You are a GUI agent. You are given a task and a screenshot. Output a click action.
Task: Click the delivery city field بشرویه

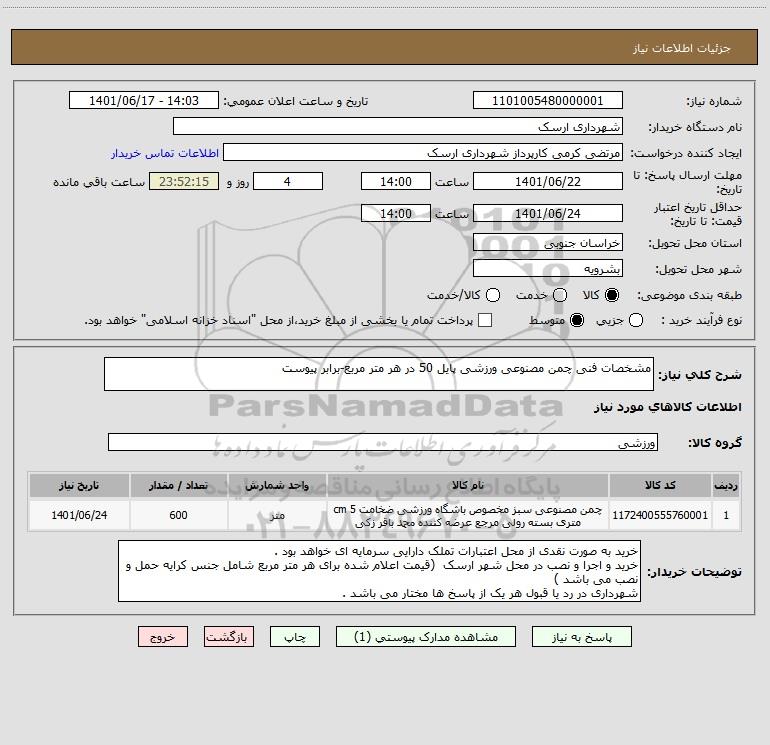(x=548, y=269)
